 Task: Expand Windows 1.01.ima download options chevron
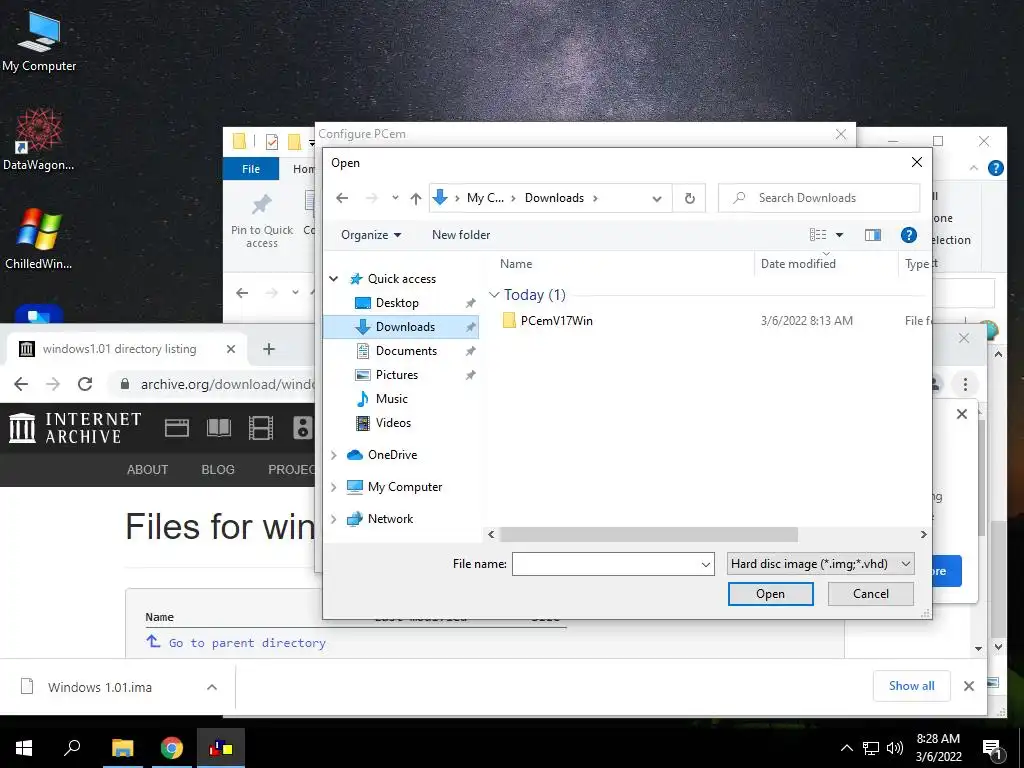point(212,687)
